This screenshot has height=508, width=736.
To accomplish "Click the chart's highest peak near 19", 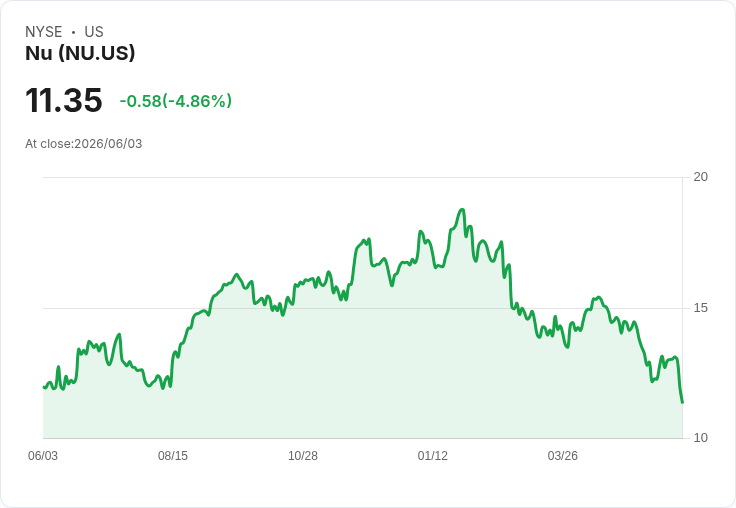I will (x=462, y=209).
